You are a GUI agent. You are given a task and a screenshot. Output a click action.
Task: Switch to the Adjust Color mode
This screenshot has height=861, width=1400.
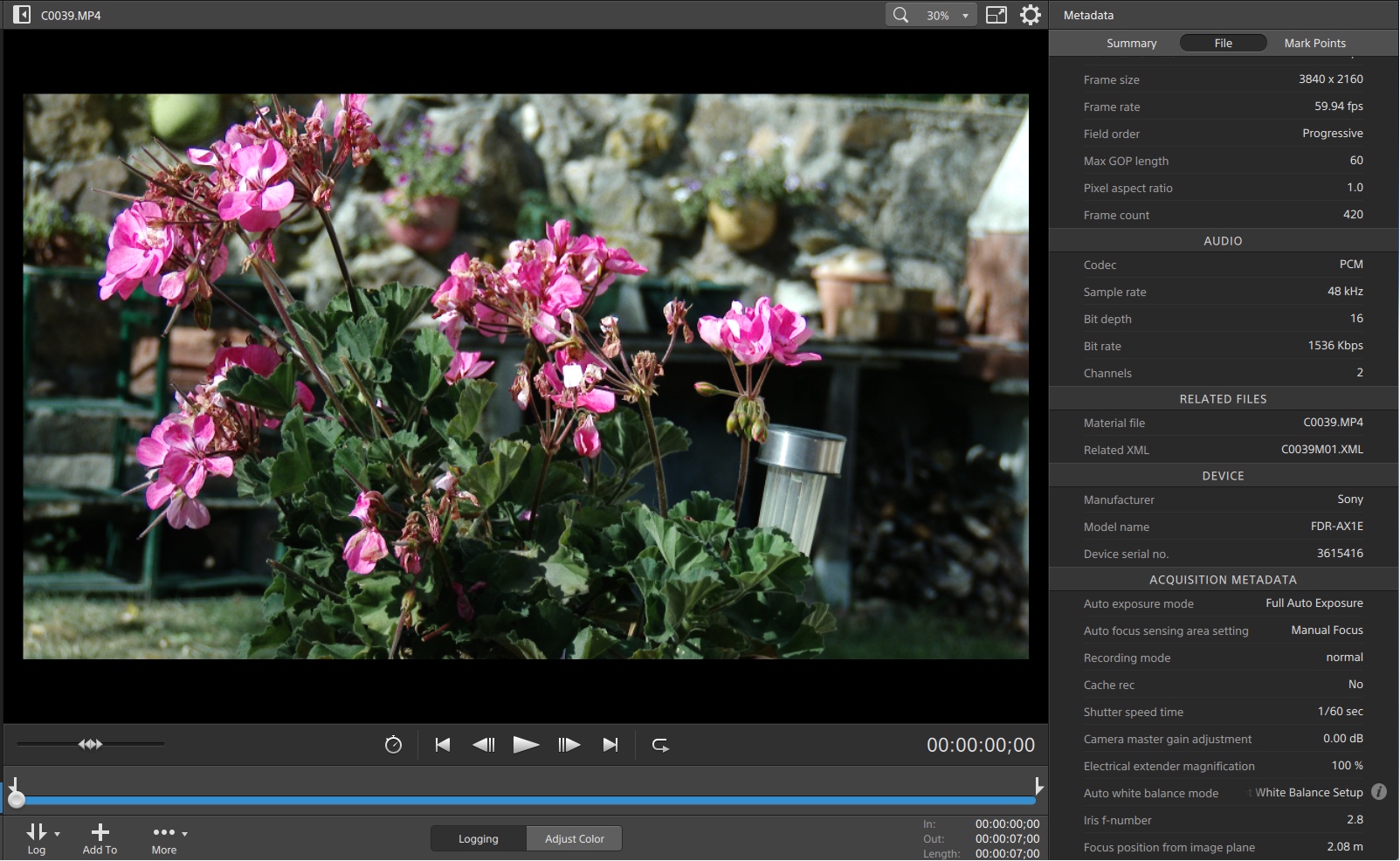[574, 838]
